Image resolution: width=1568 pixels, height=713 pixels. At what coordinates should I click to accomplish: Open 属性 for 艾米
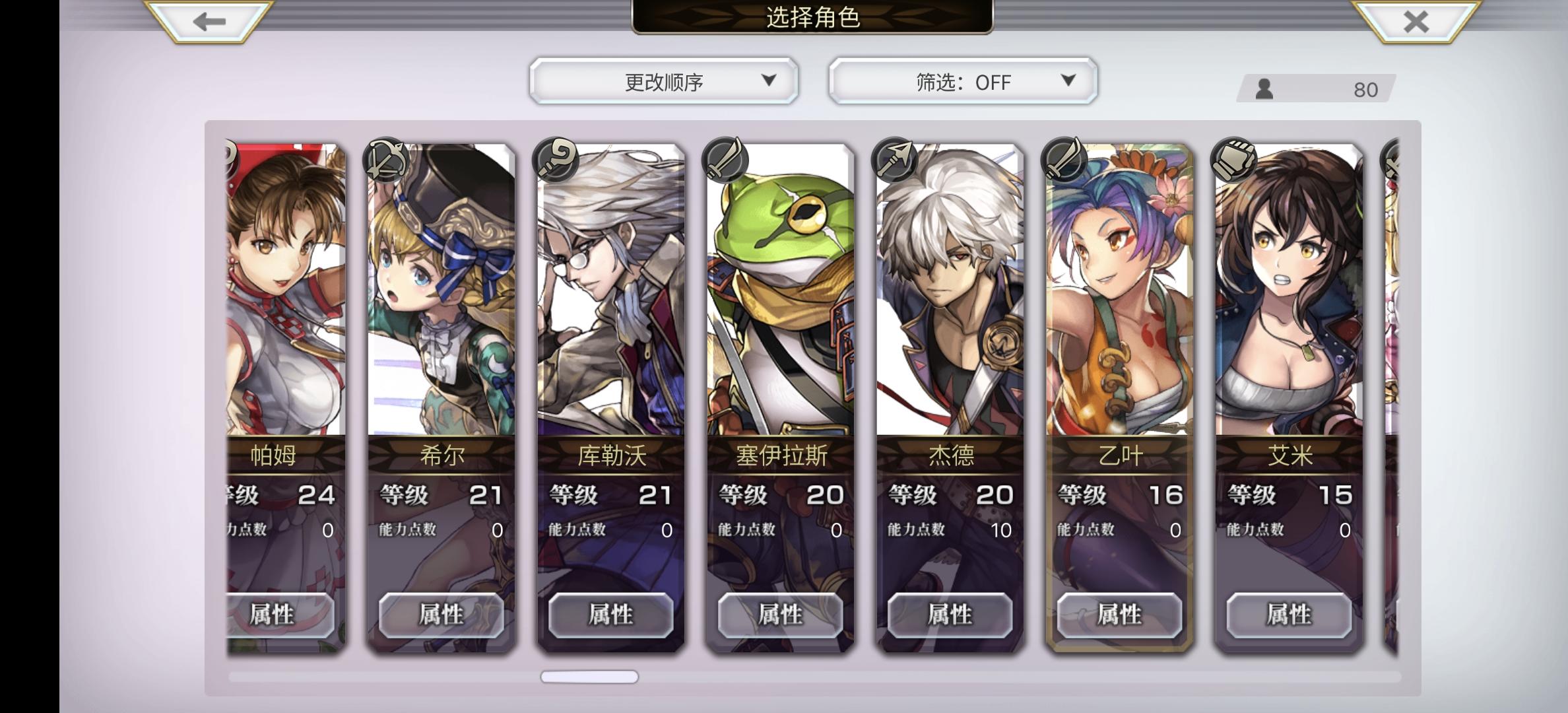pos(1289,615)
